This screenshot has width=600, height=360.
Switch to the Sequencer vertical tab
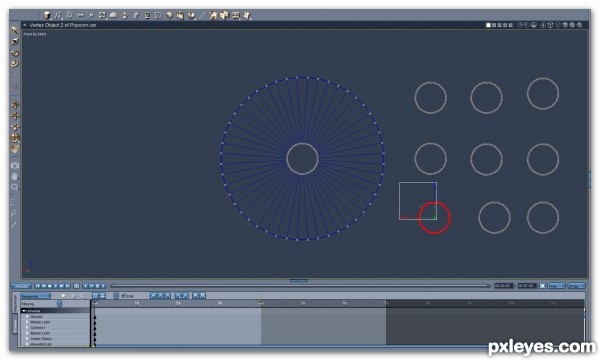[15, 303]
